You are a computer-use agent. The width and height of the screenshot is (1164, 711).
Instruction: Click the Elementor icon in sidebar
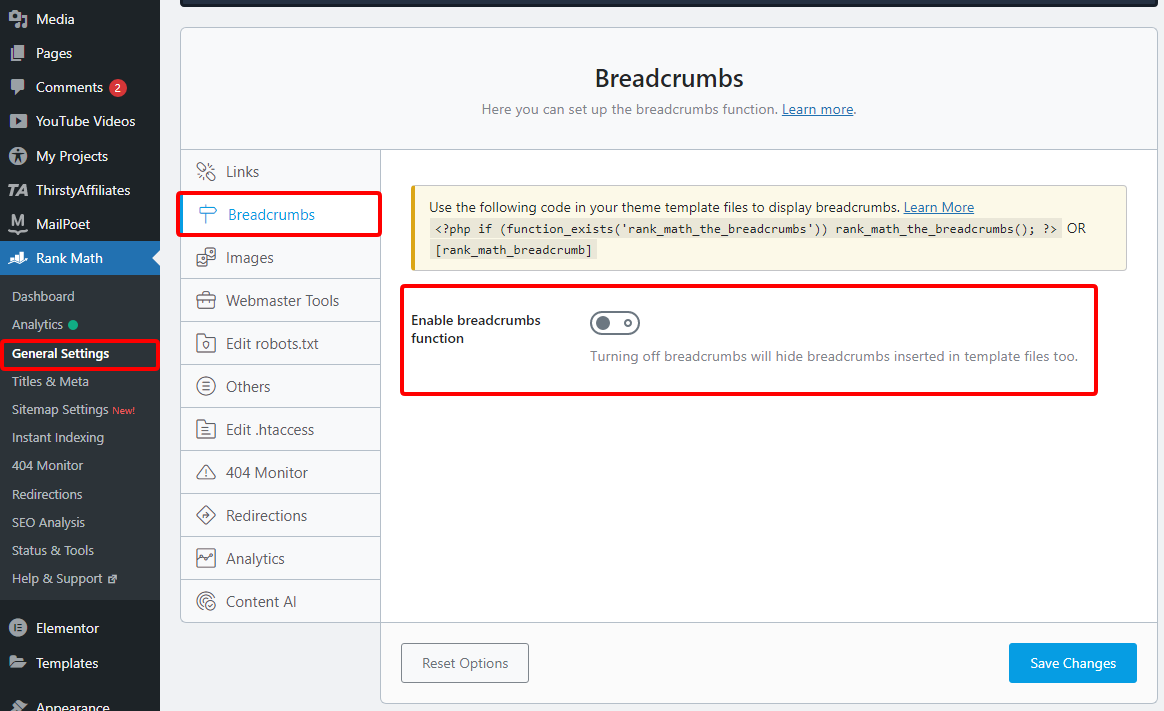click(x=18, y=628)
